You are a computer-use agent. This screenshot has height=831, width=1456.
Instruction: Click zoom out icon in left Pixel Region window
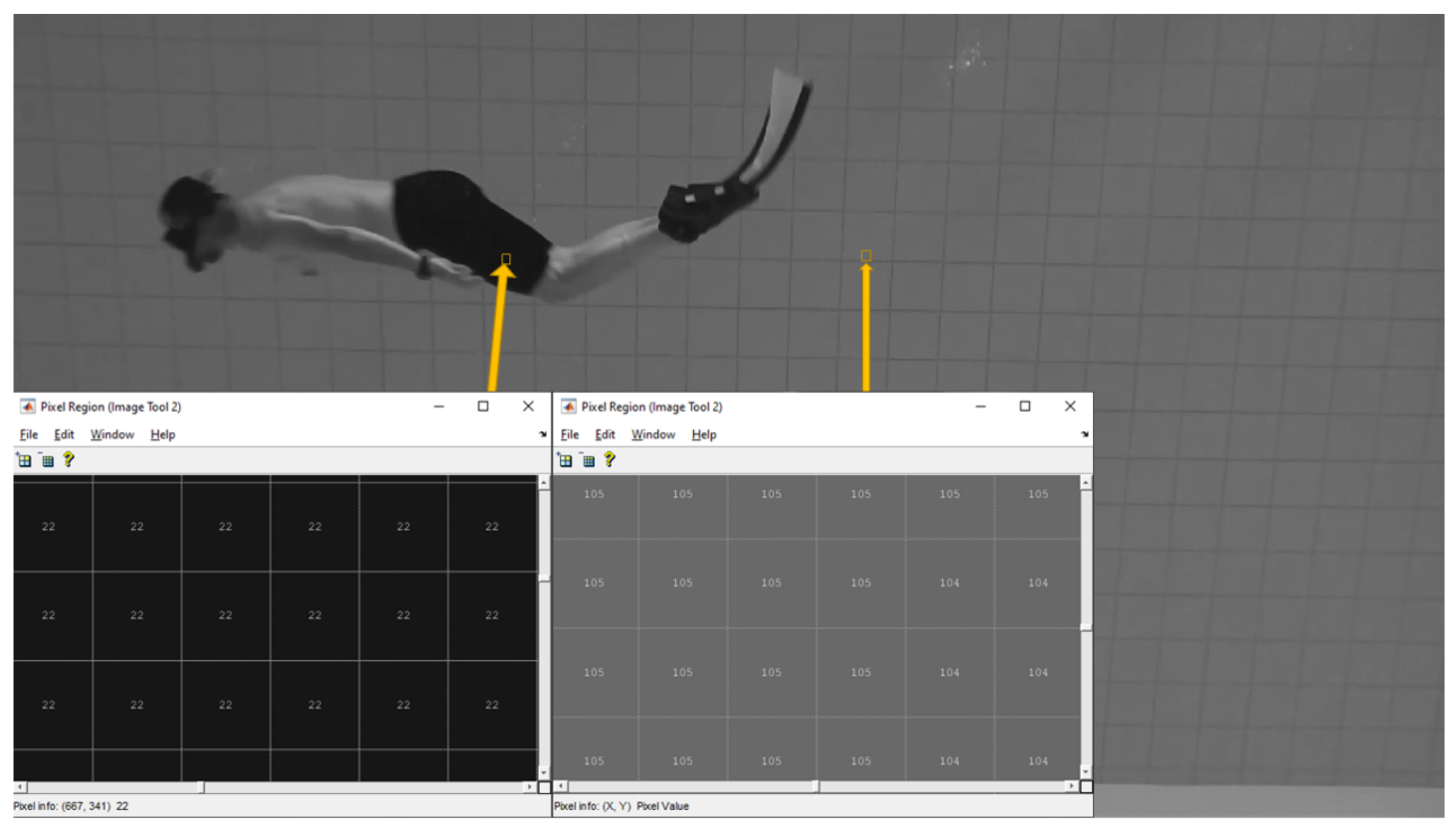[48, 460]
